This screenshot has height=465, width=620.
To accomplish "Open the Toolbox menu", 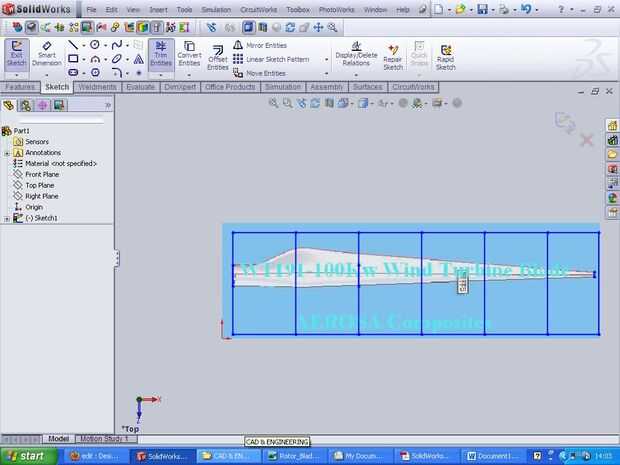I will (298, 9).
